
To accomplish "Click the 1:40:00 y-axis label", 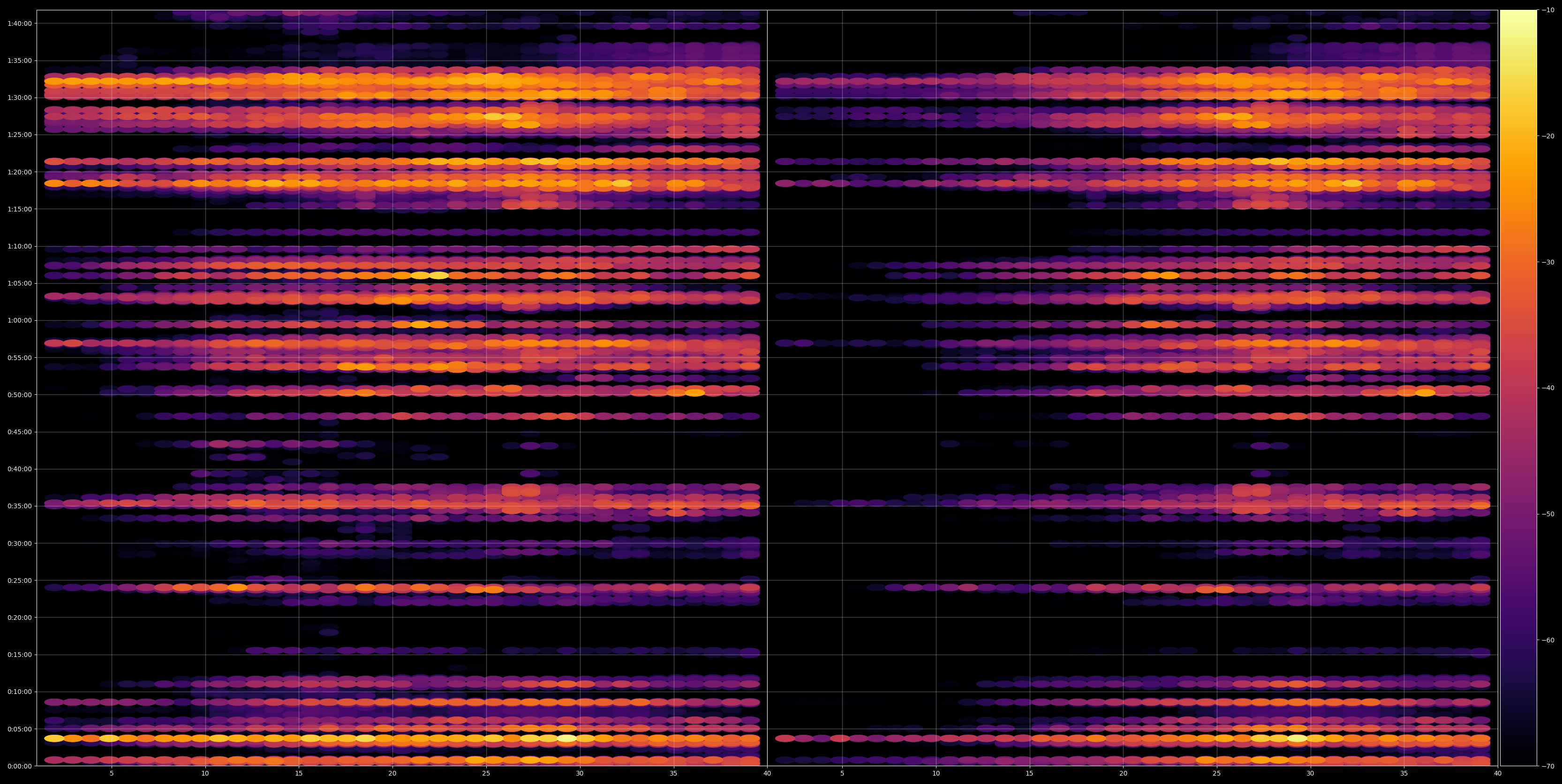I will coord(19,23).
